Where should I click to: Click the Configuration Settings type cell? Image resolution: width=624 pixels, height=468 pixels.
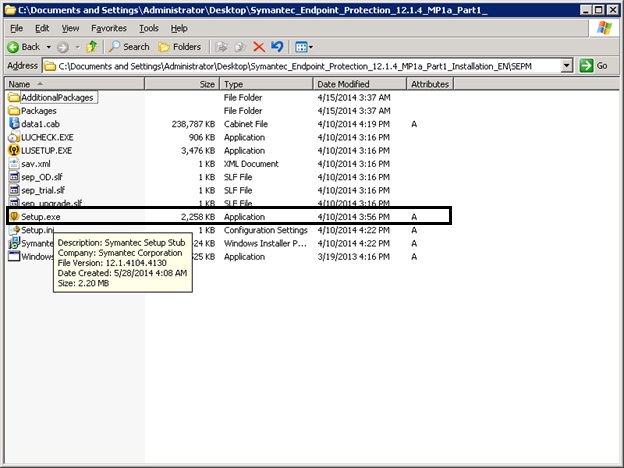265,230
